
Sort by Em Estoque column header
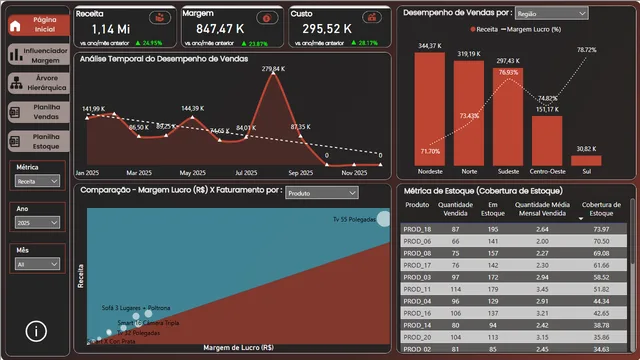coord(493,209)
